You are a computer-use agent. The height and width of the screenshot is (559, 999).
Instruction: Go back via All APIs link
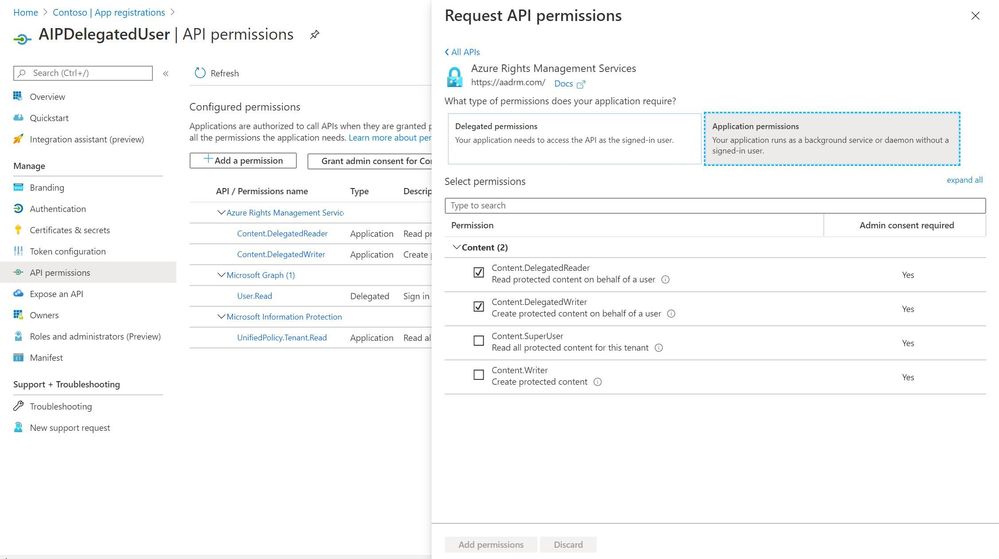tap(462, 52)
